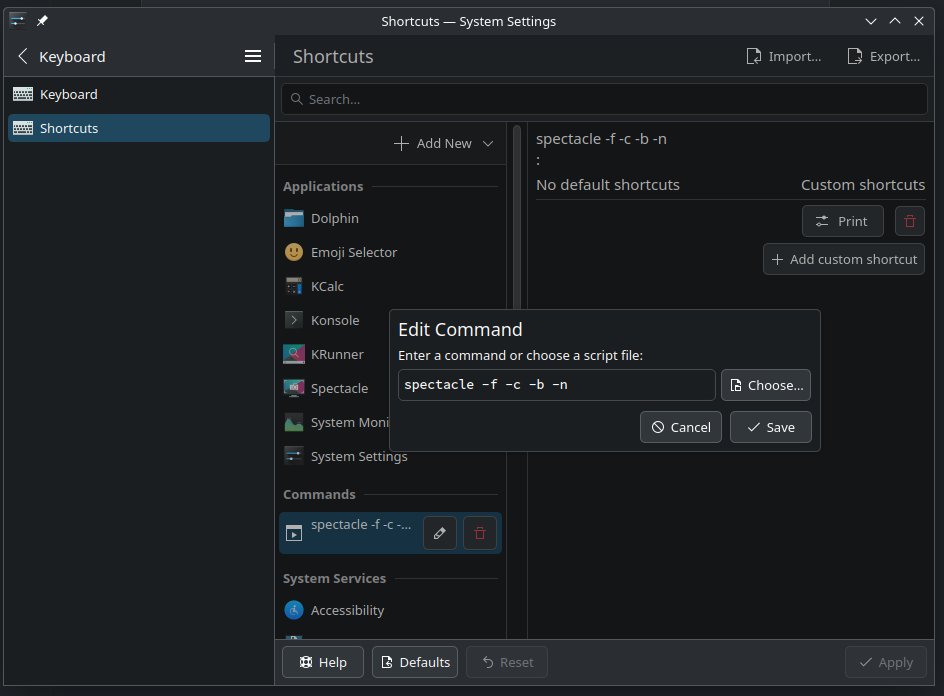
Task: Click the Dolphin folder icon
Action: tap(294, 219)
